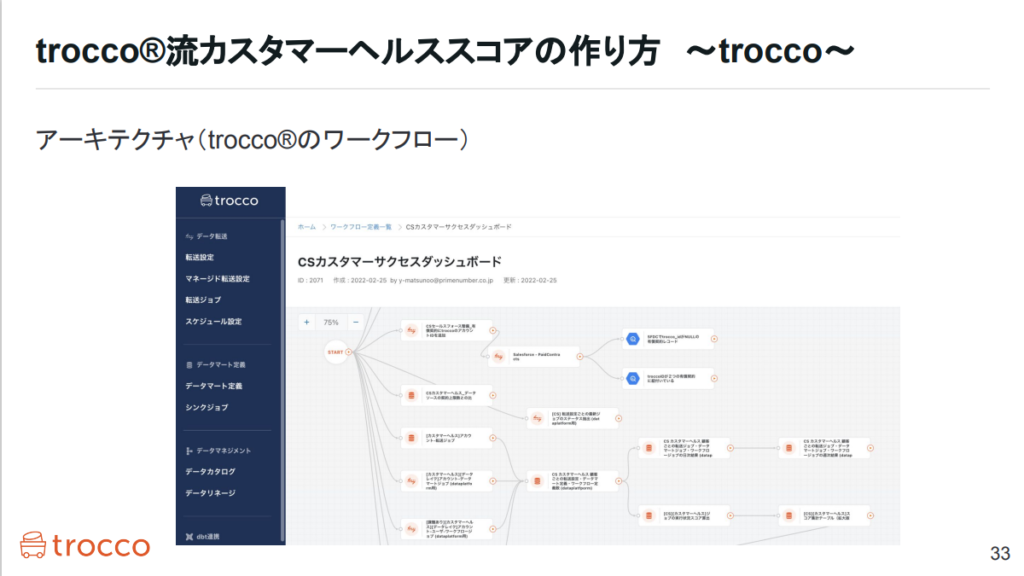1024x576 pixels.
Task: Click icon of 転送設定ごとの最新ジョブ node
Action: [x=537, y=418]
